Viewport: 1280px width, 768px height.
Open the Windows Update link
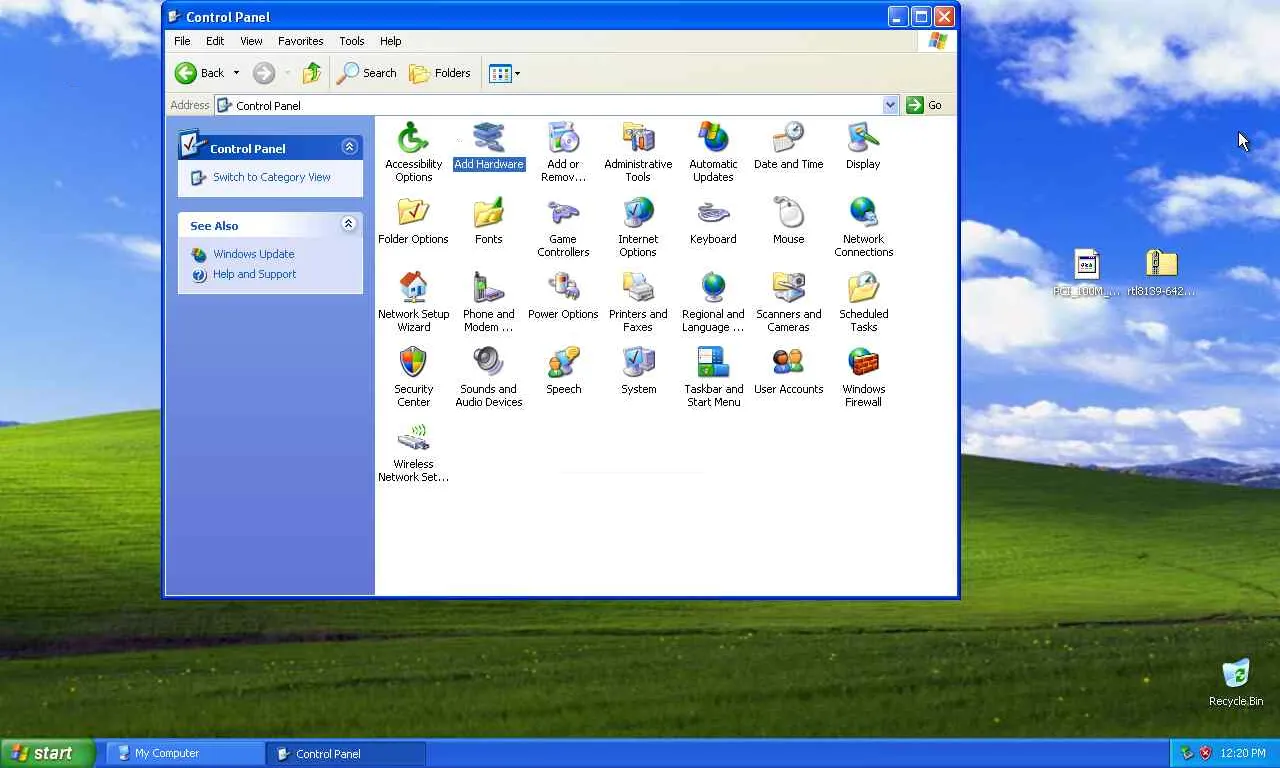tap(254, 254)
